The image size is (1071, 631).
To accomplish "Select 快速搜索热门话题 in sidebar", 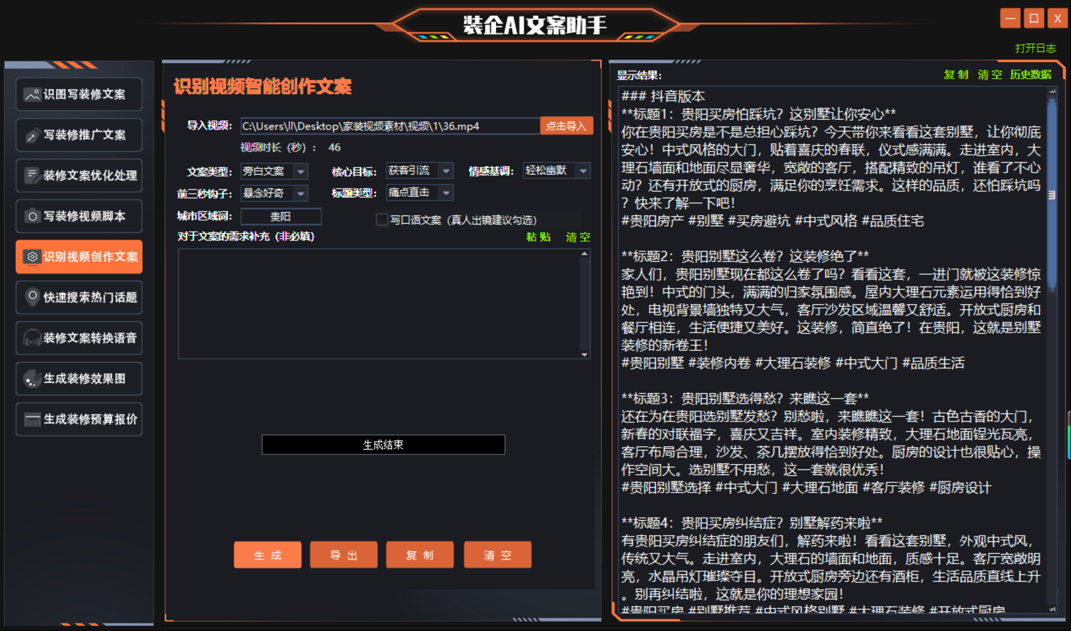I will pyautogui.click(x=79, y=297).
